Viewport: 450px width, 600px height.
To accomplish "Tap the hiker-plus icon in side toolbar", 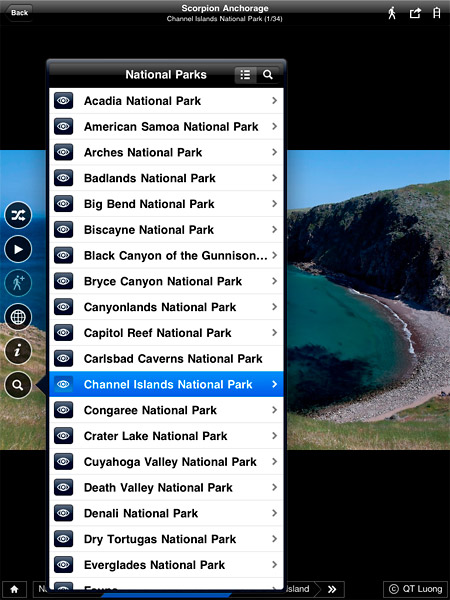I will pyautogui.click(x=18, y=283).
